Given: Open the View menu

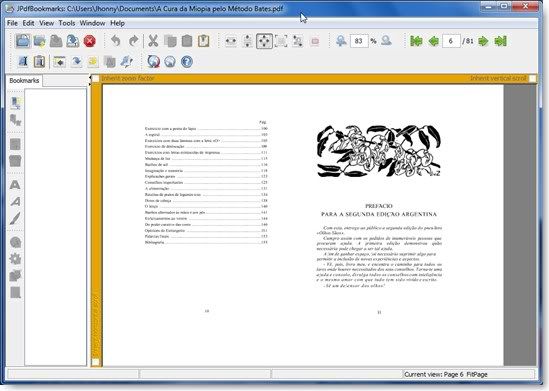Looking at the screenshot, I should [x=47, y=23].
